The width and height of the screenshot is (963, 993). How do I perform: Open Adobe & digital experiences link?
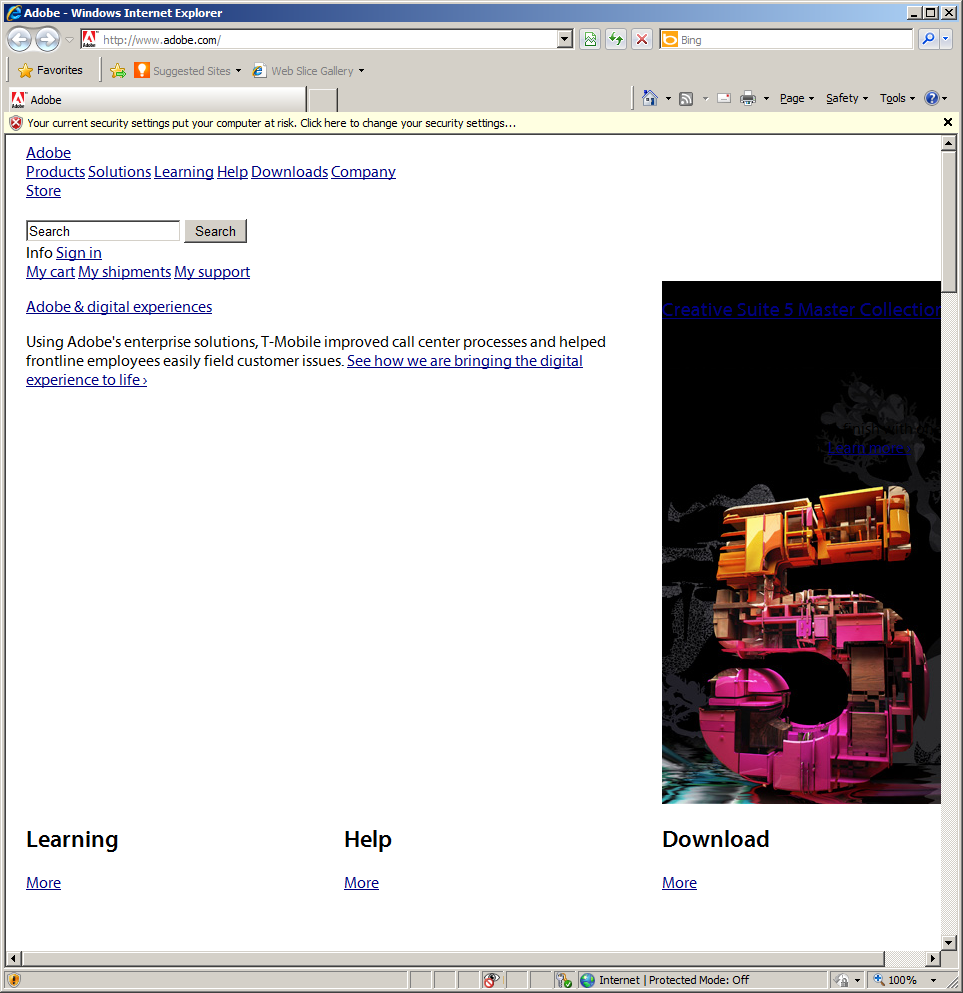(x=119, y=307)
